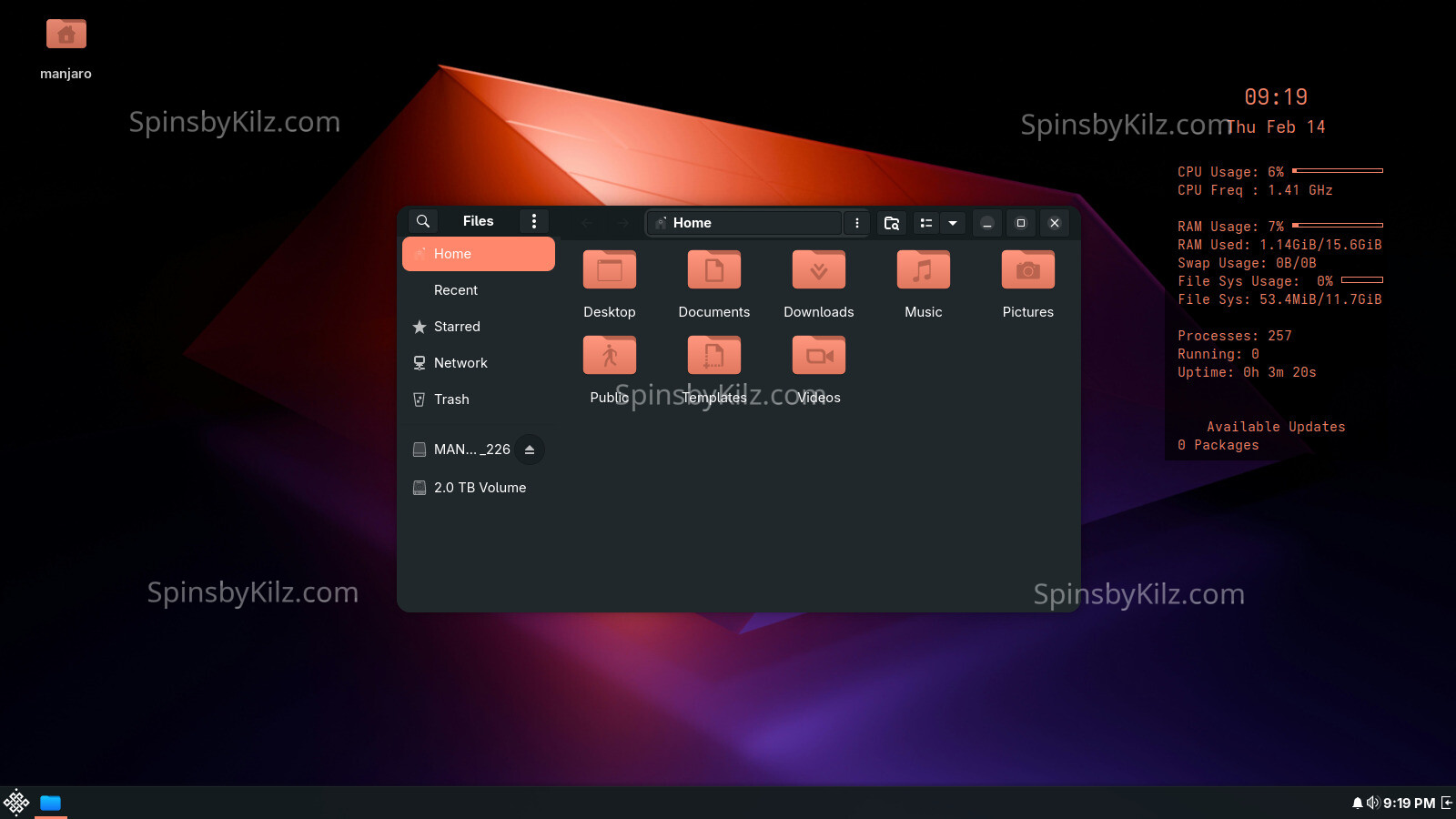
Task: Open the Files main menu (three dots)
Action: tap(534, 221)
